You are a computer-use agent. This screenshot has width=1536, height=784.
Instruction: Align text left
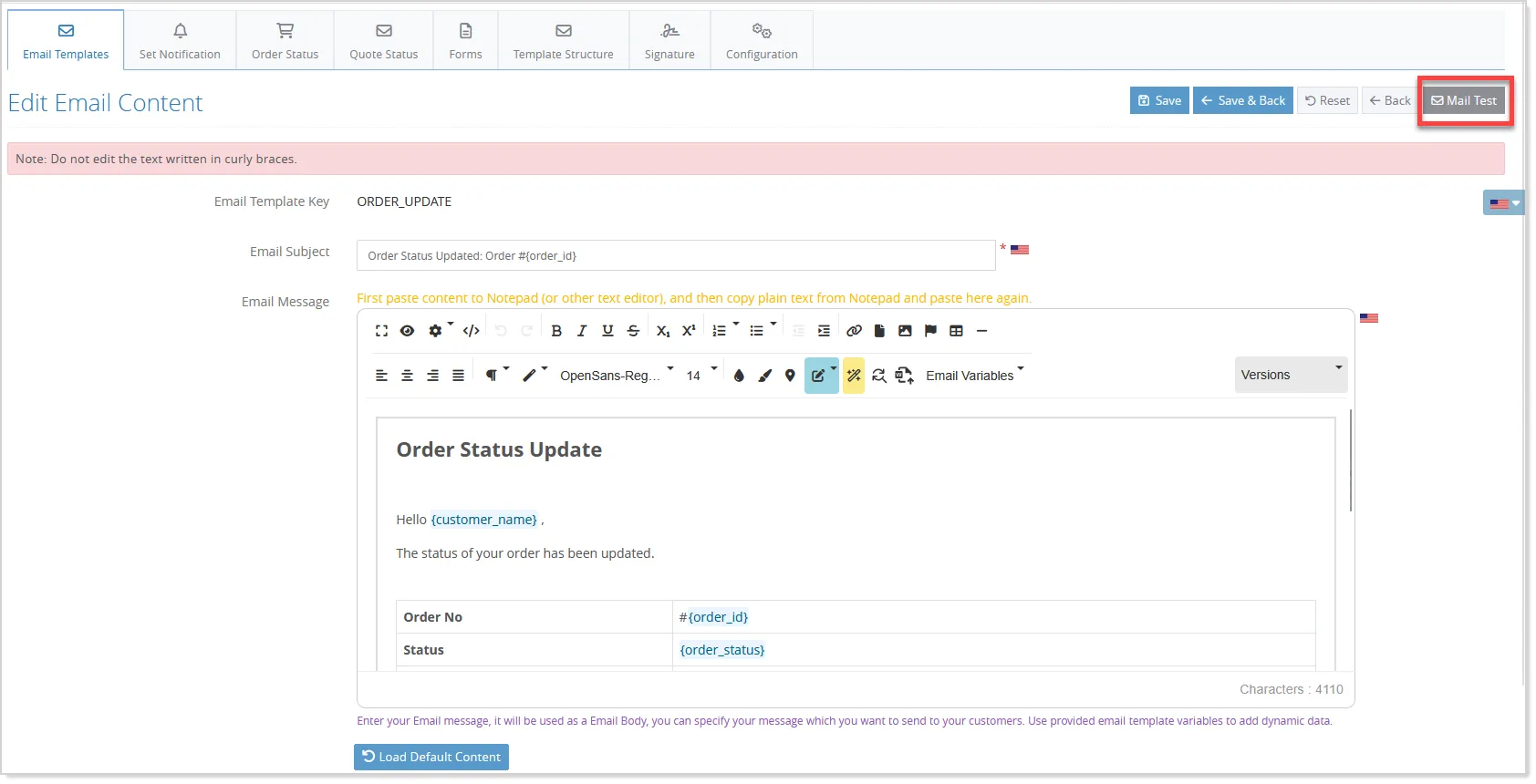(x=381, y=376)
